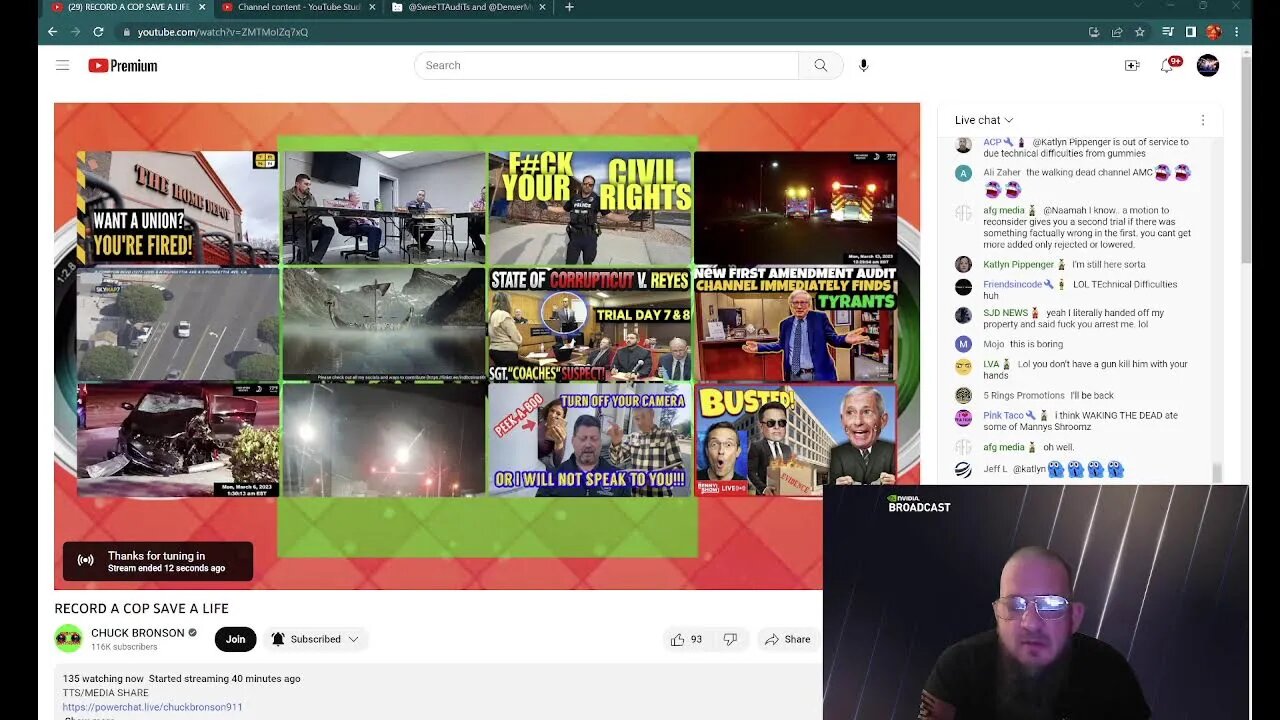This screenshot has width=1280, height=720.
Task: Click the Join membership button
Action: [x=235, y=639]
